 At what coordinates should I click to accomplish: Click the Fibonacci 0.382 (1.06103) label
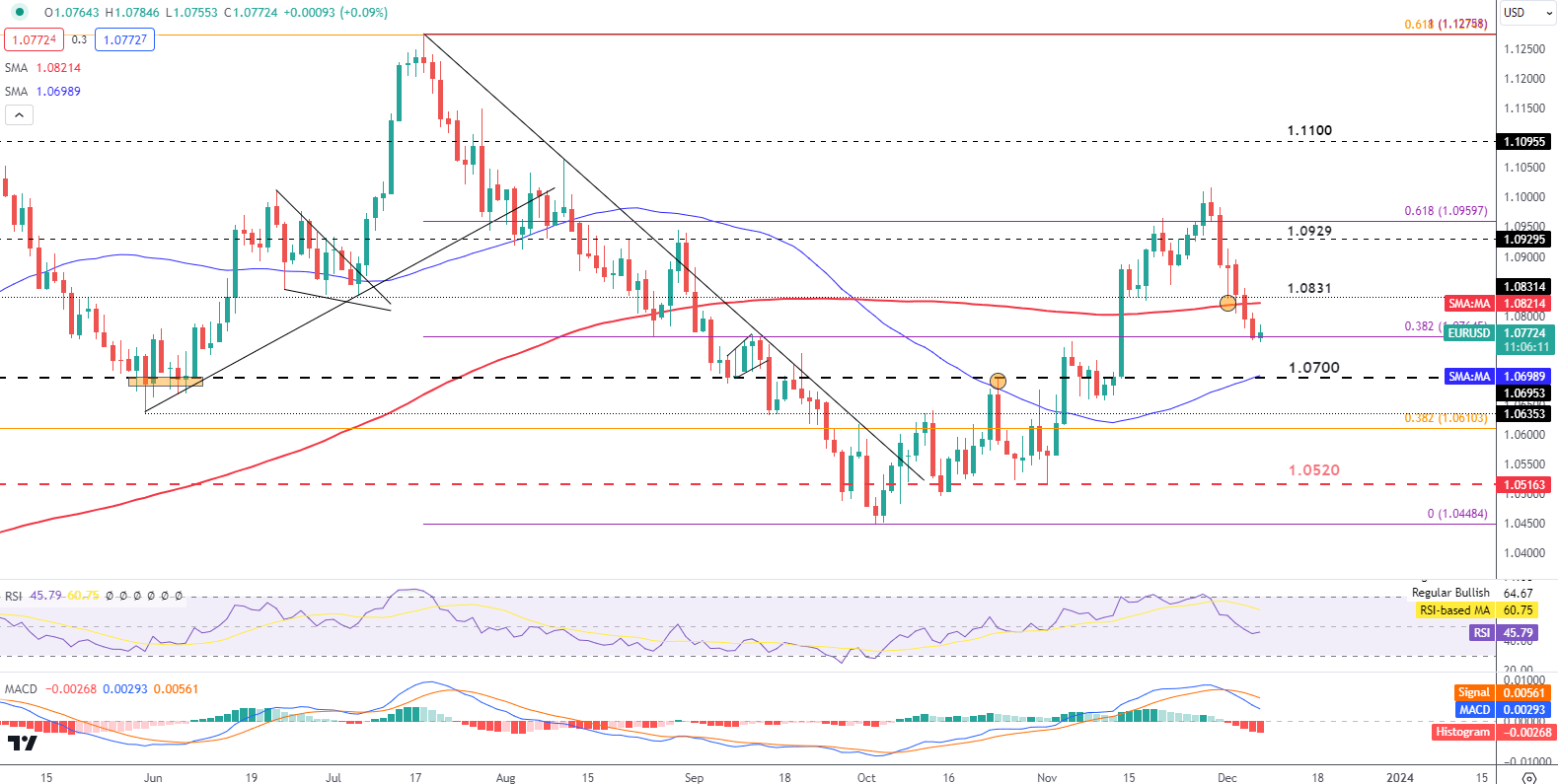[1446, 418]
